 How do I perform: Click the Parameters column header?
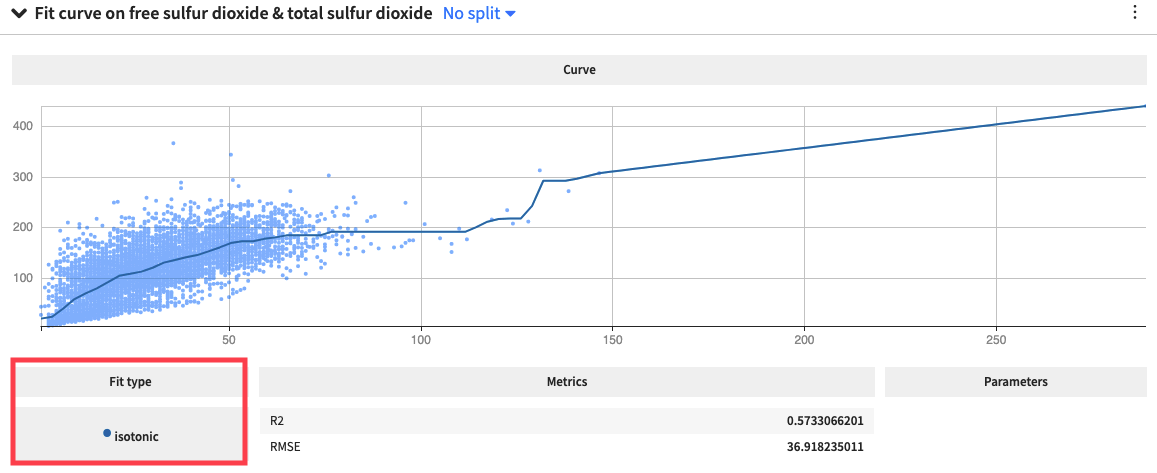coord(1015,381)
